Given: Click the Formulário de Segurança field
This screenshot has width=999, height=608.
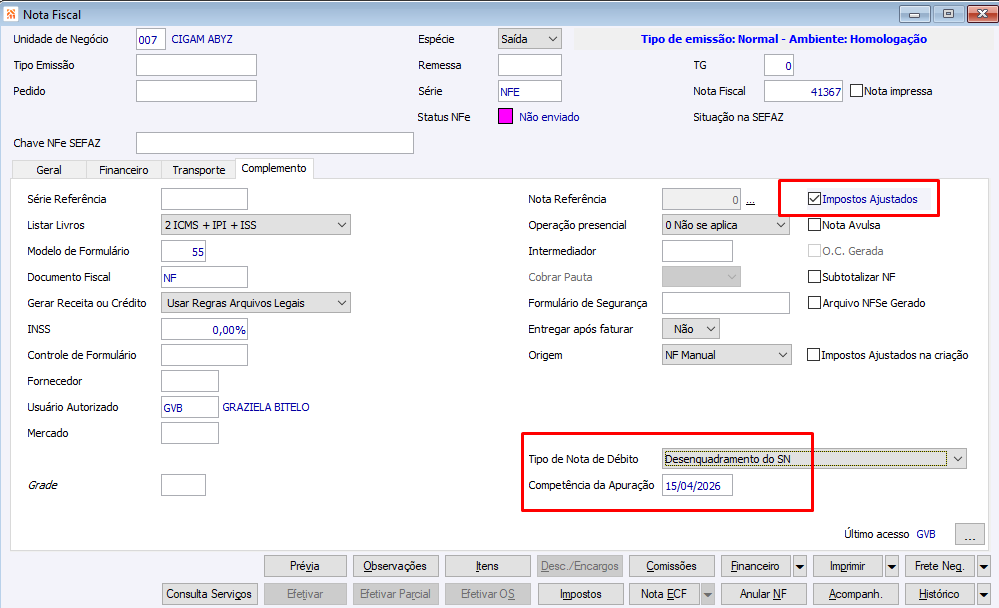Looking at the screenshot, I should 726,303.
